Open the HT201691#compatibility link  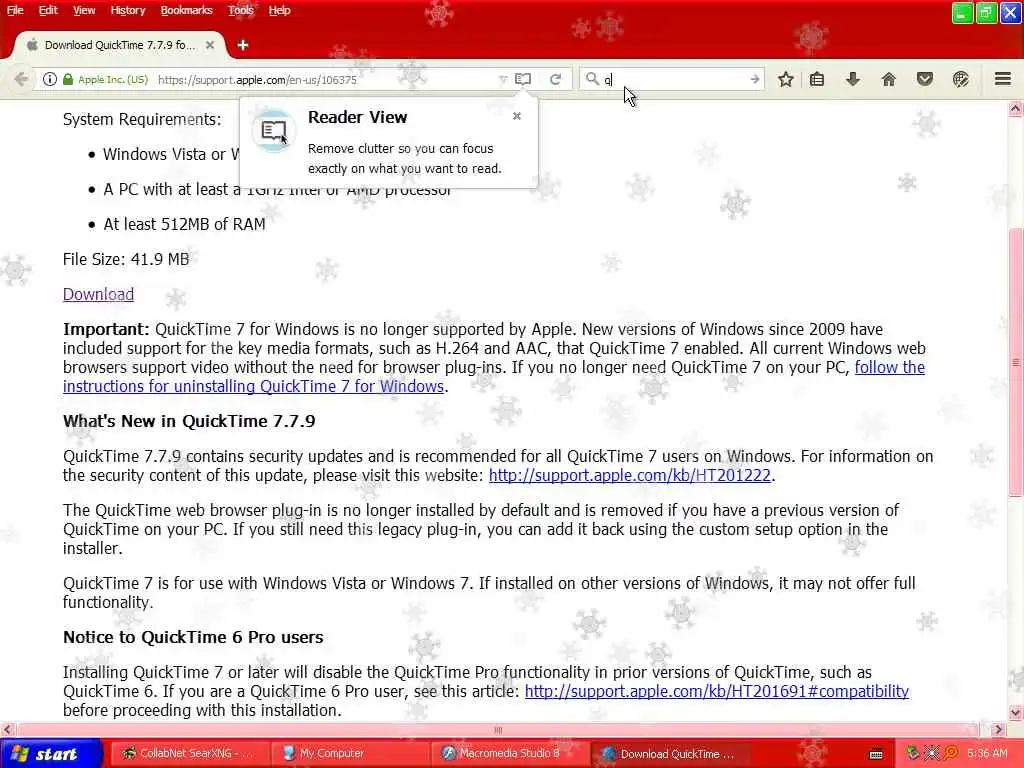pyautogui.click(x=716, y=692)
